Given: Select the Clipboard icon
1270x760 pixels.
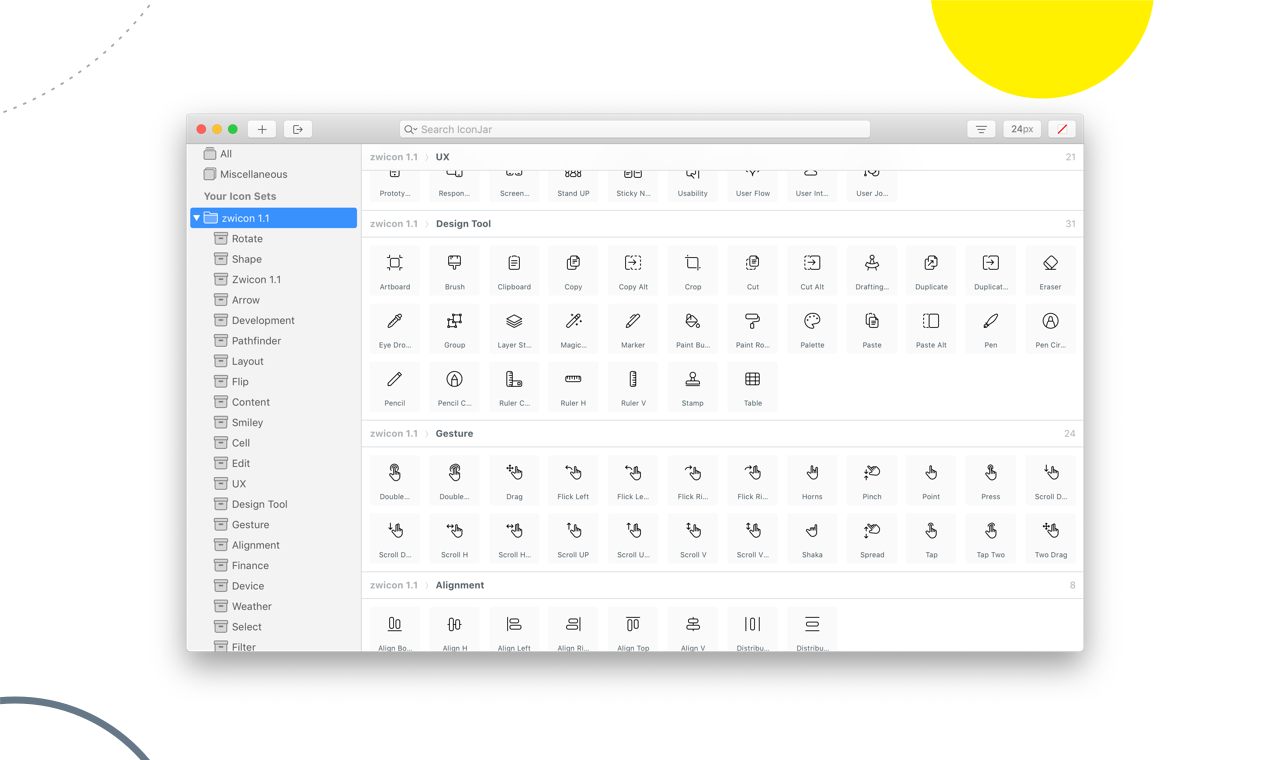Looking at the screenshot, I should pyautogui.click(x=514, y=270).
